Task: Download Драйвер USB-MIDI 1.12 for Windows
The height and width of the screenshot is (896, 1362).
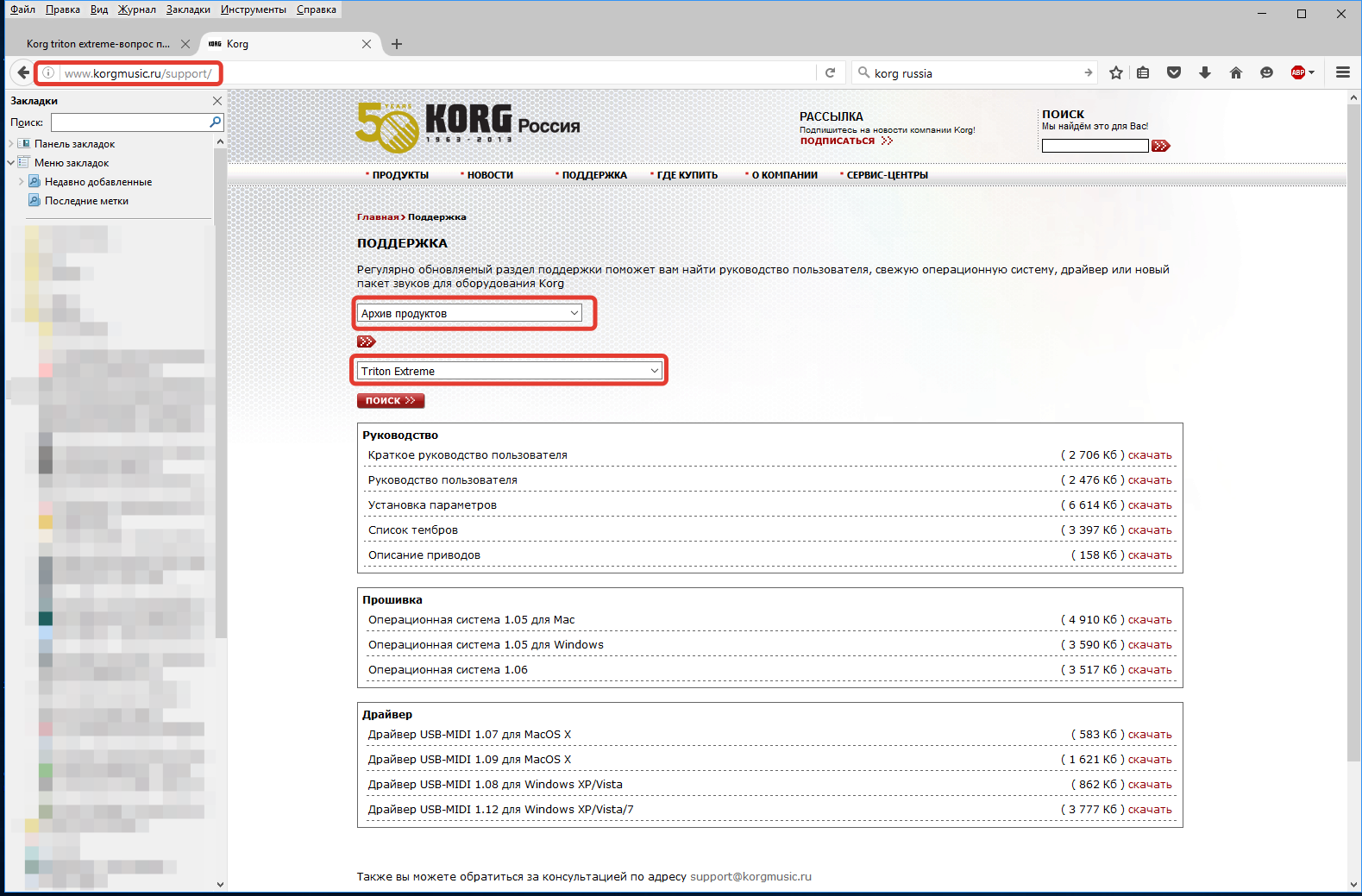Action: (1150, 810)
